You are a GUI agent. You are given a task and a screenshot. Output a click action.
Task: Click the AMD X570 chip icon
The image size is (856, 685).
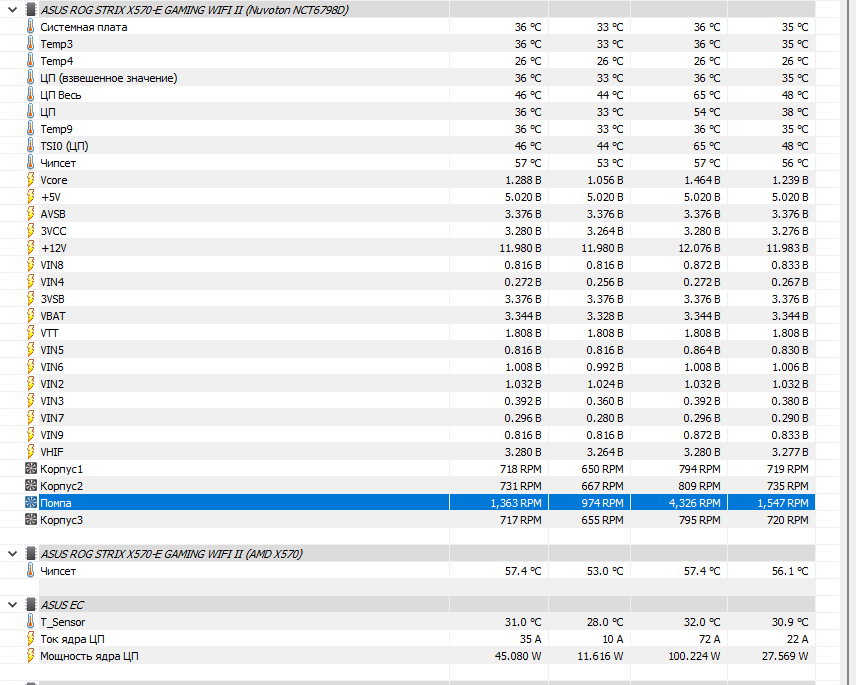coord(31,554)
